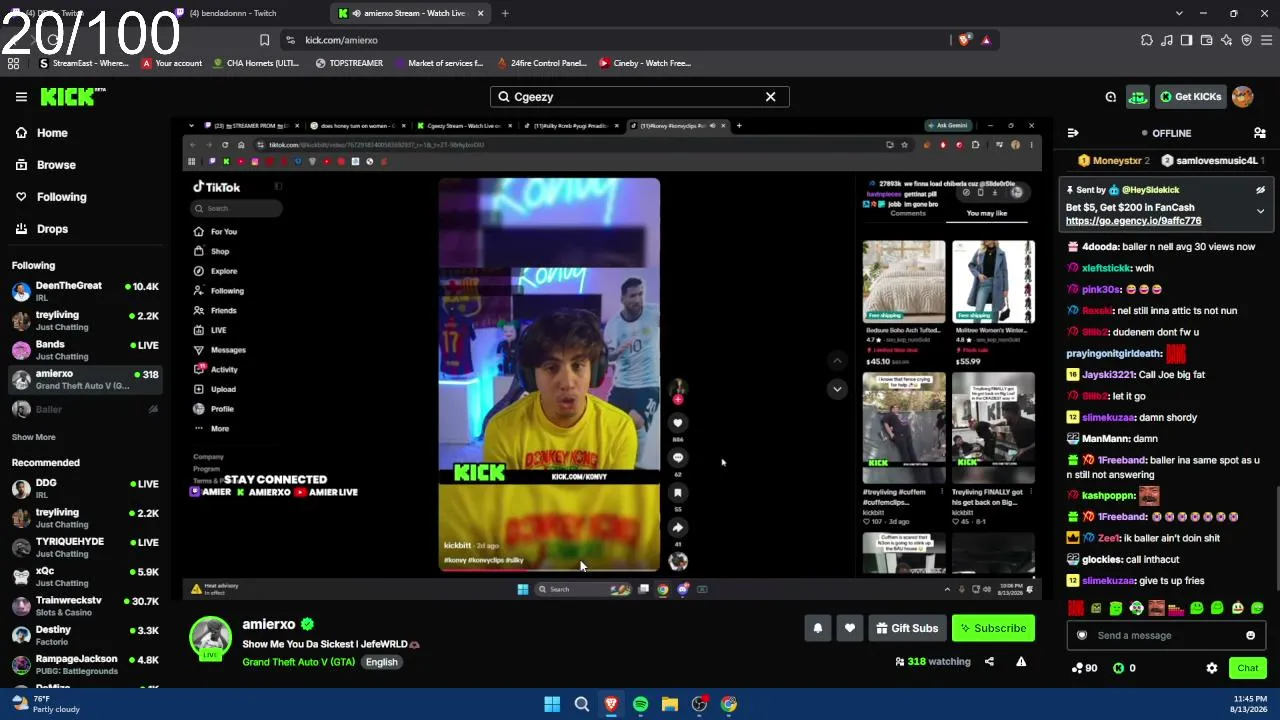Open the Brave VPN shield icon
This screenshot has height=720, width=1280.
(1246, 40)
